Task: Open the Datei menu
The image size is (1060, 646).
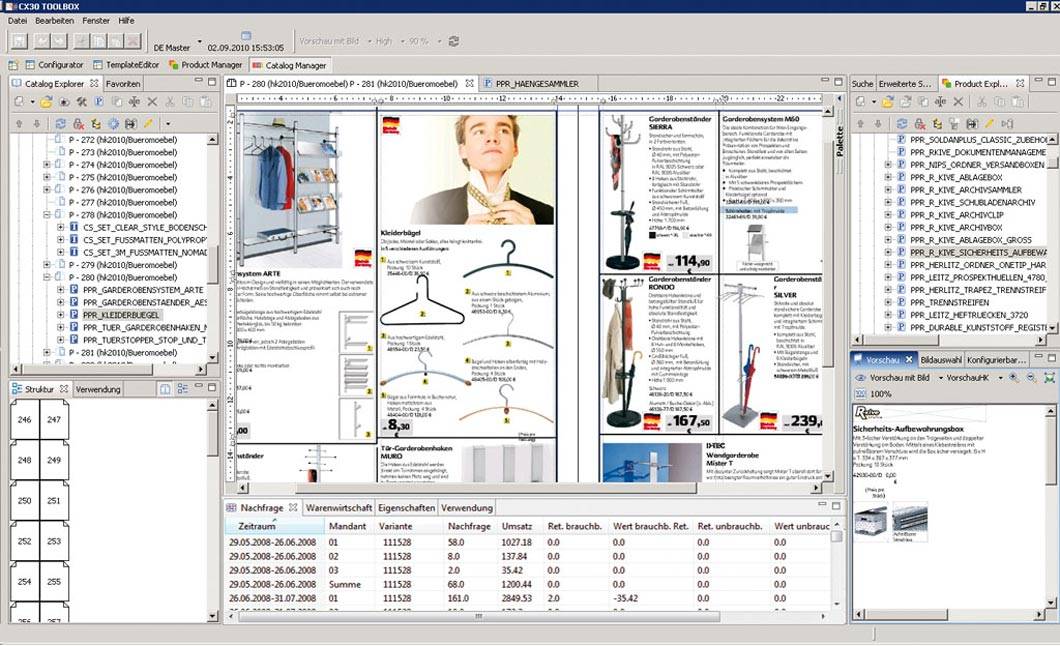Action: pyautogui.click(x=17, y=20)
